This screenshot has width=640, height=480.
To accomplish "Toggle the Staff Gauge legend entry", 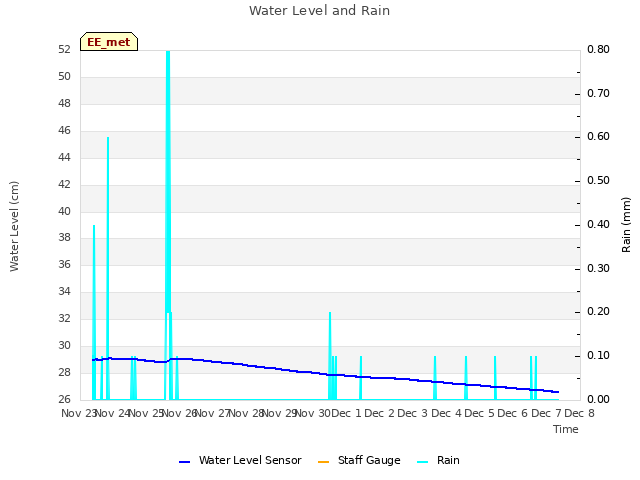I will [359, 460].
